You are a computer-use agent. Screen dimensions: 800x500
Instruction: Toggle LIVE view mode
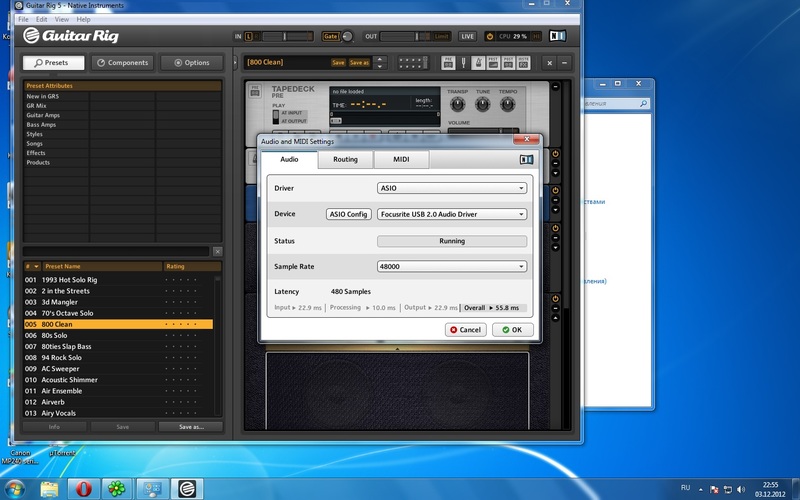coord(467,36)
